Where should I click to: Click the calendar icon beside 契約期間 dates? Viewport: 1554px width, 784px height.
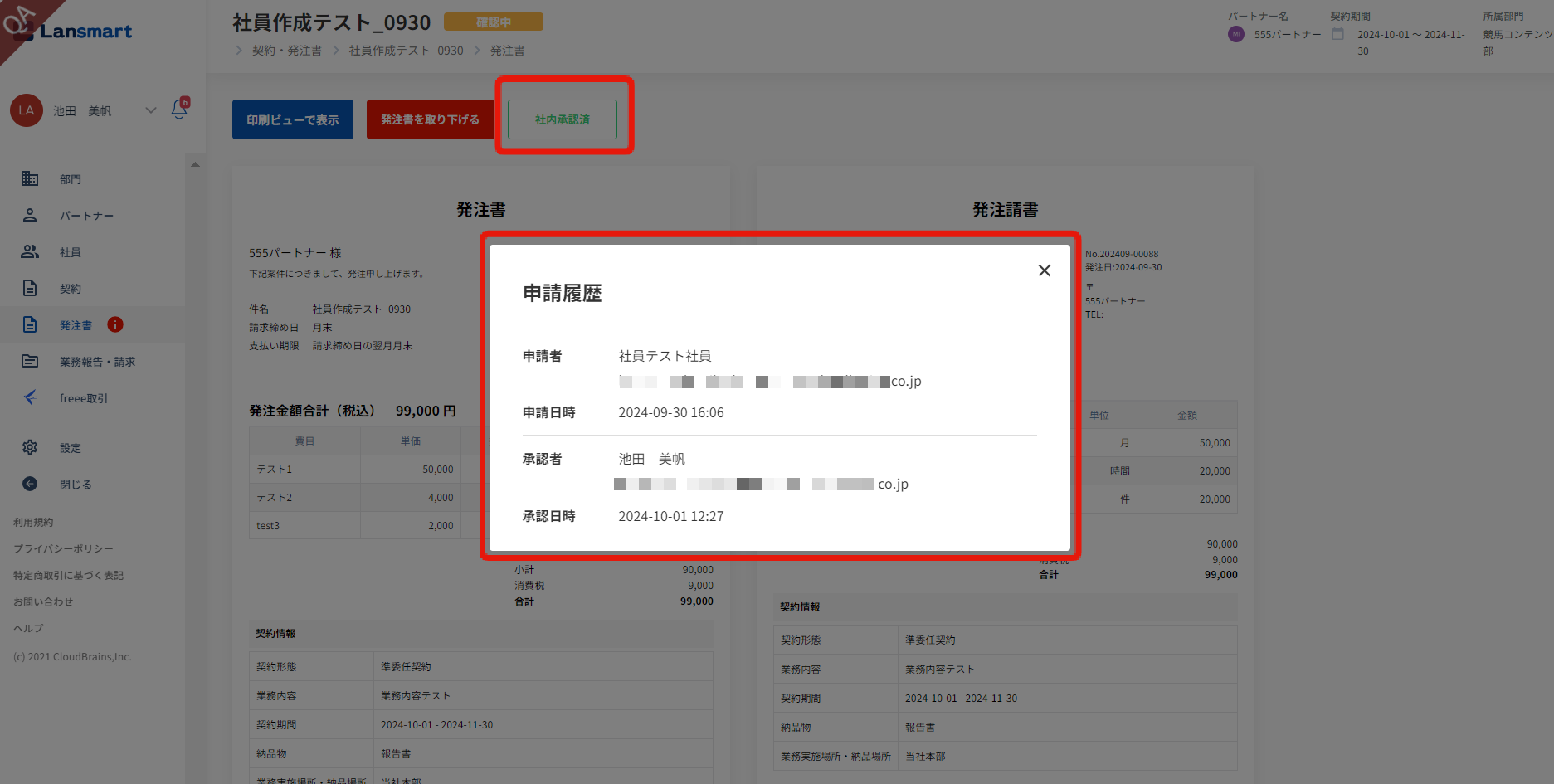[1337, 34]
